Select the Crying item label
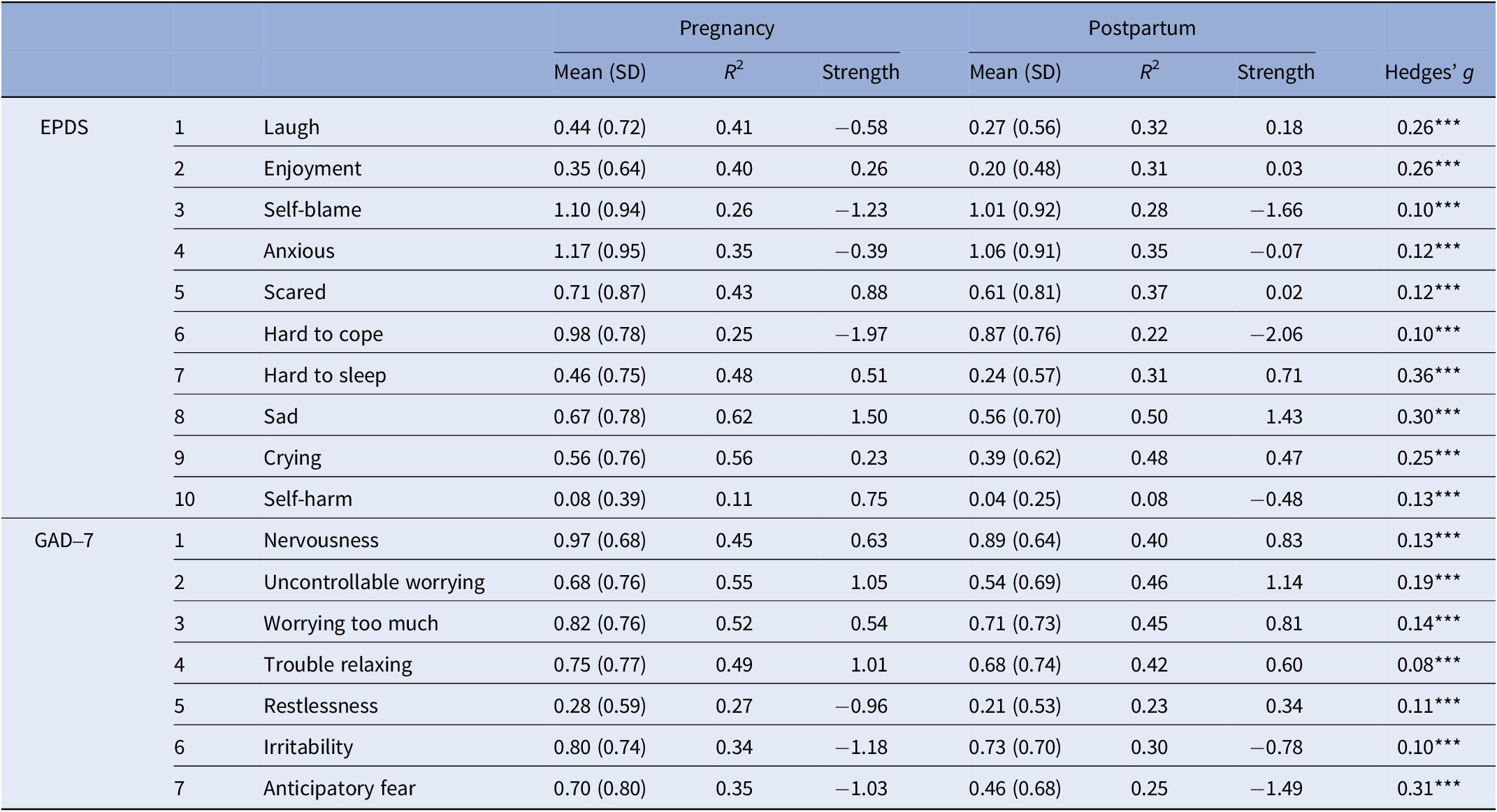This screenshot has width=1497, height=812. point(292,458)
